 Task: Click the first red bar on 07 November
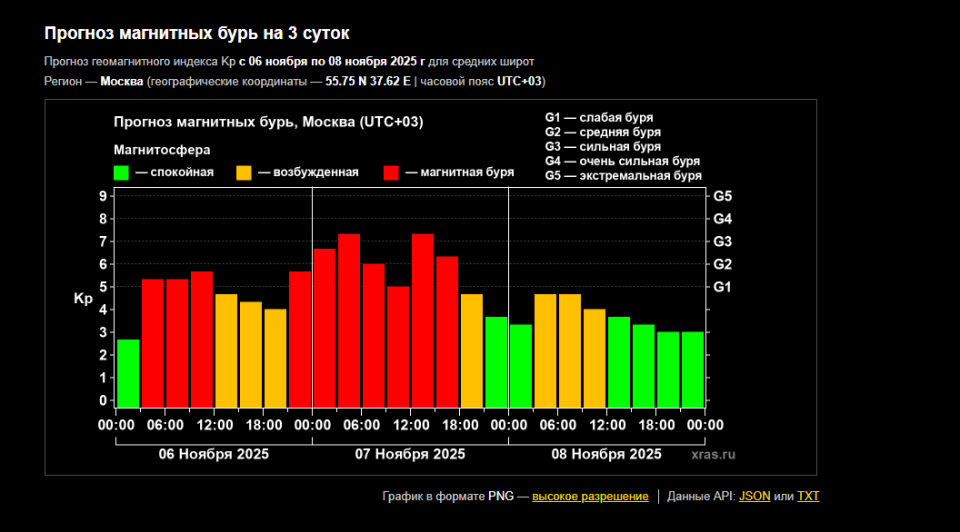(325, 328)
